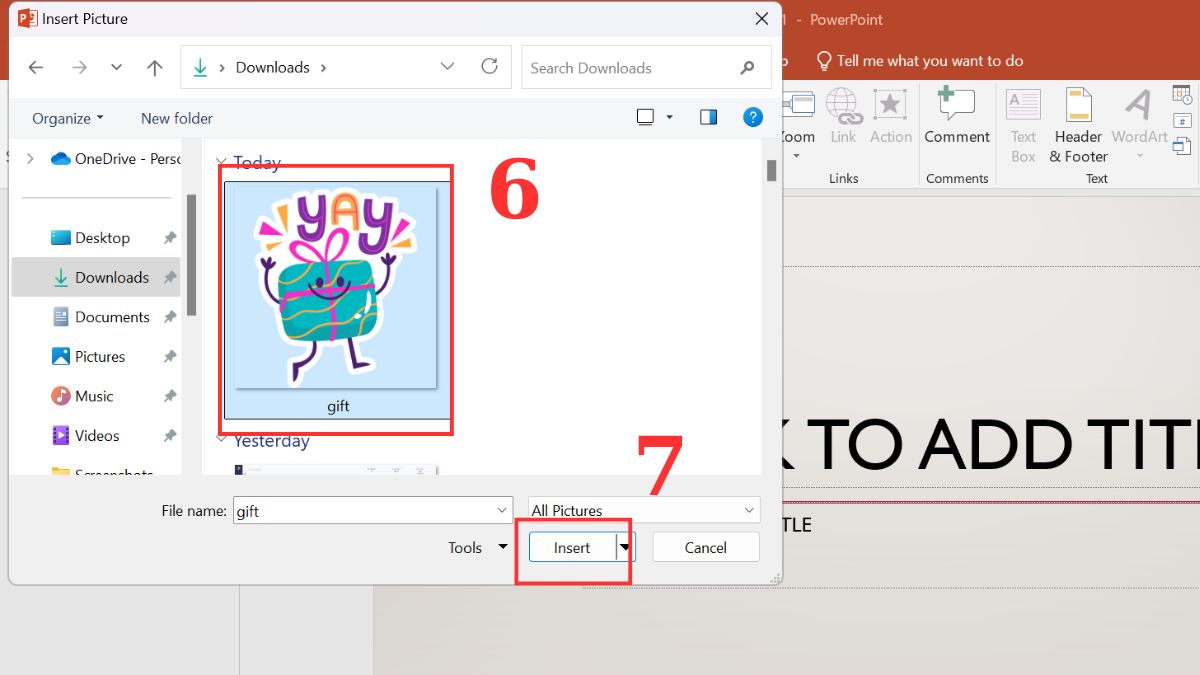
Task: Refresh the Downloads folder view
Action: click(x=489, y=67)
